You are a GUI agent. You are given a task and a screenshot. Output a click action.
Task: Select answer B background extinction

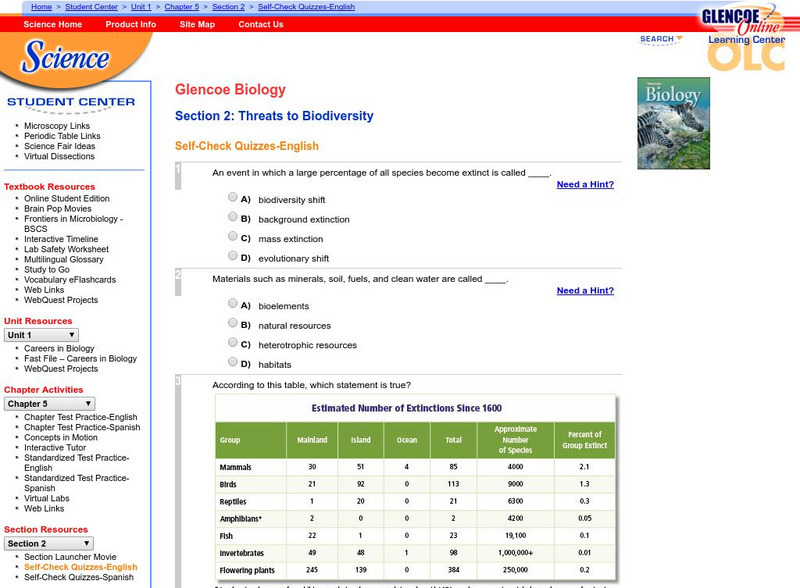click(x=233, y=216)
